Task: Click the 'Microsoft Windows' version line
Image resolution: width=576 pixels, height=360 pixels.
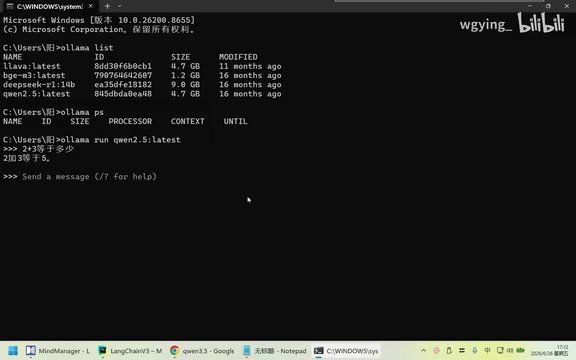Action: pyautogui.click(x=99, y=20)
